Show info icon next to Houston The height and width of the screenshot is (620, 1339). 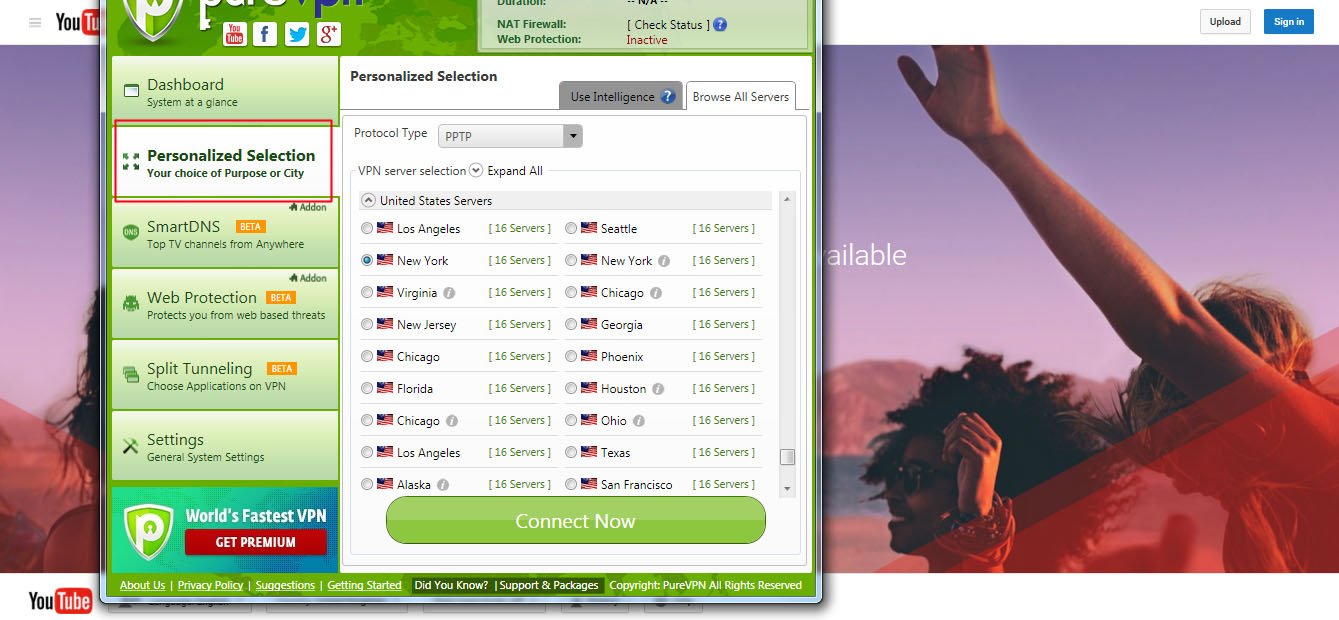pos(658,389)
